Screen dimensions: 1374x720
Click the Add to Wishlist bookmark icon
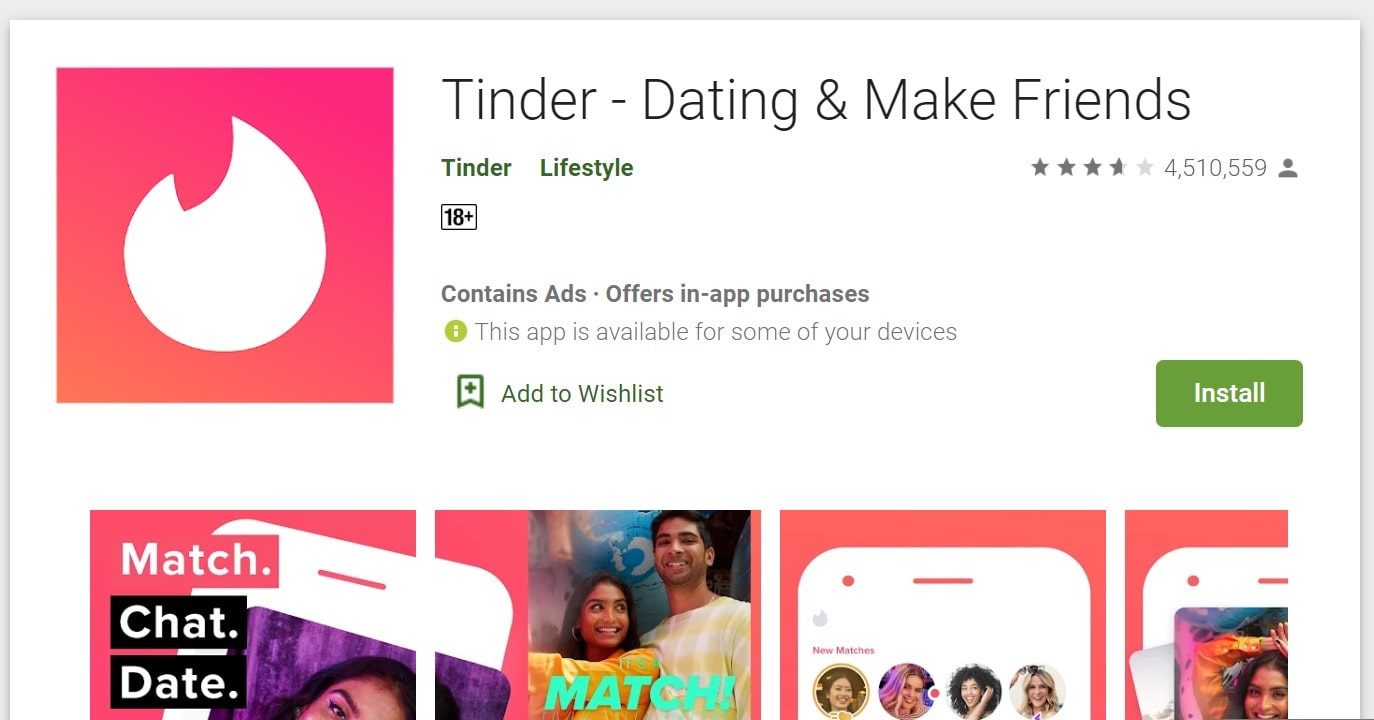[x=470, y=392]
